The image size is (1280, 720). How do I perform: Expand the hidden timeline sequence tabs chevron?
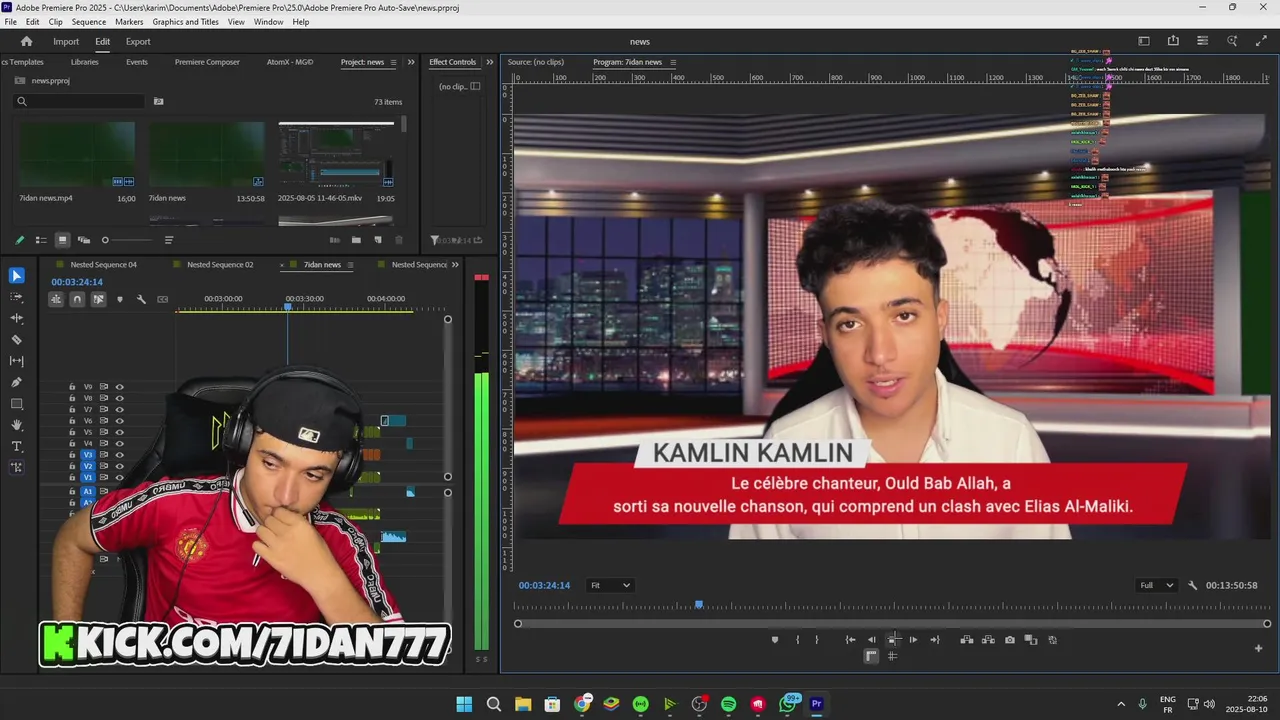tap(456, 265)
